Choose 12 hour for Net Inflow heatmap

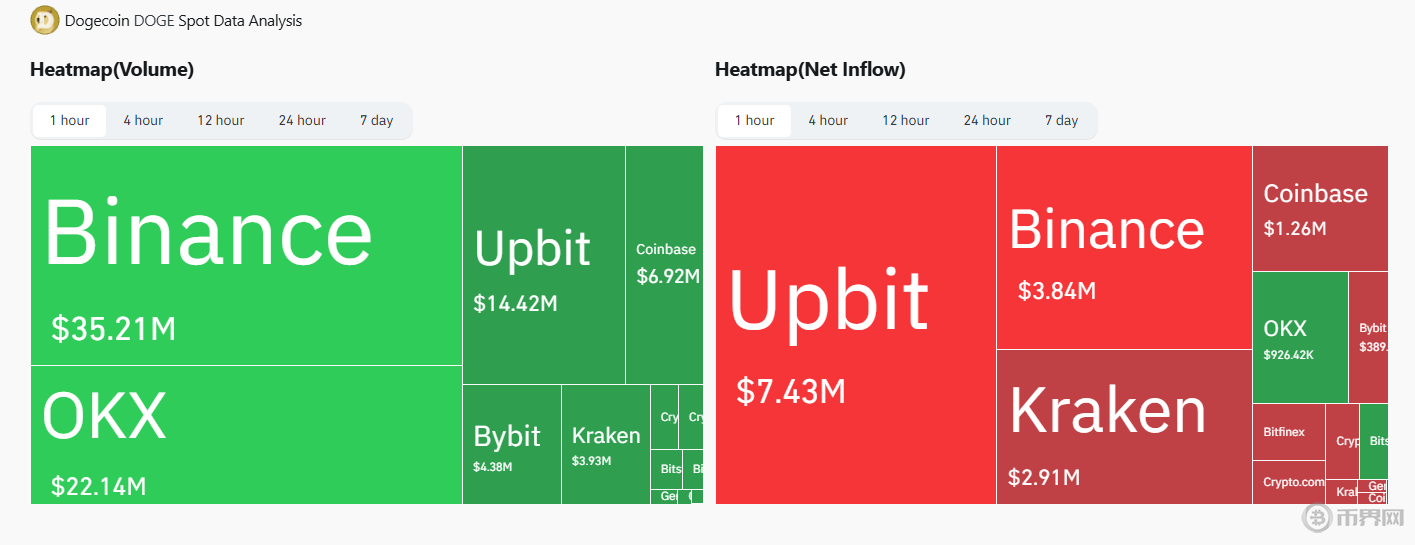point(905,120)
